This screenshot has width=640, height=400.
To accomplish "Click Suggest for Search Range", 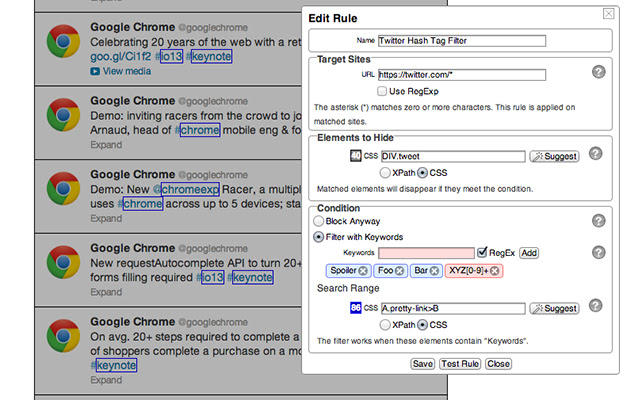I will (554, 309).
